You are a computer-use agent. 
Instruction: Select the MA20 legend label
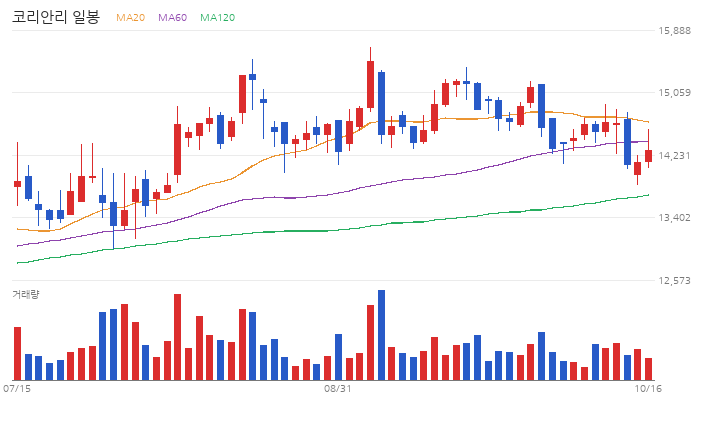coord(130,17)
